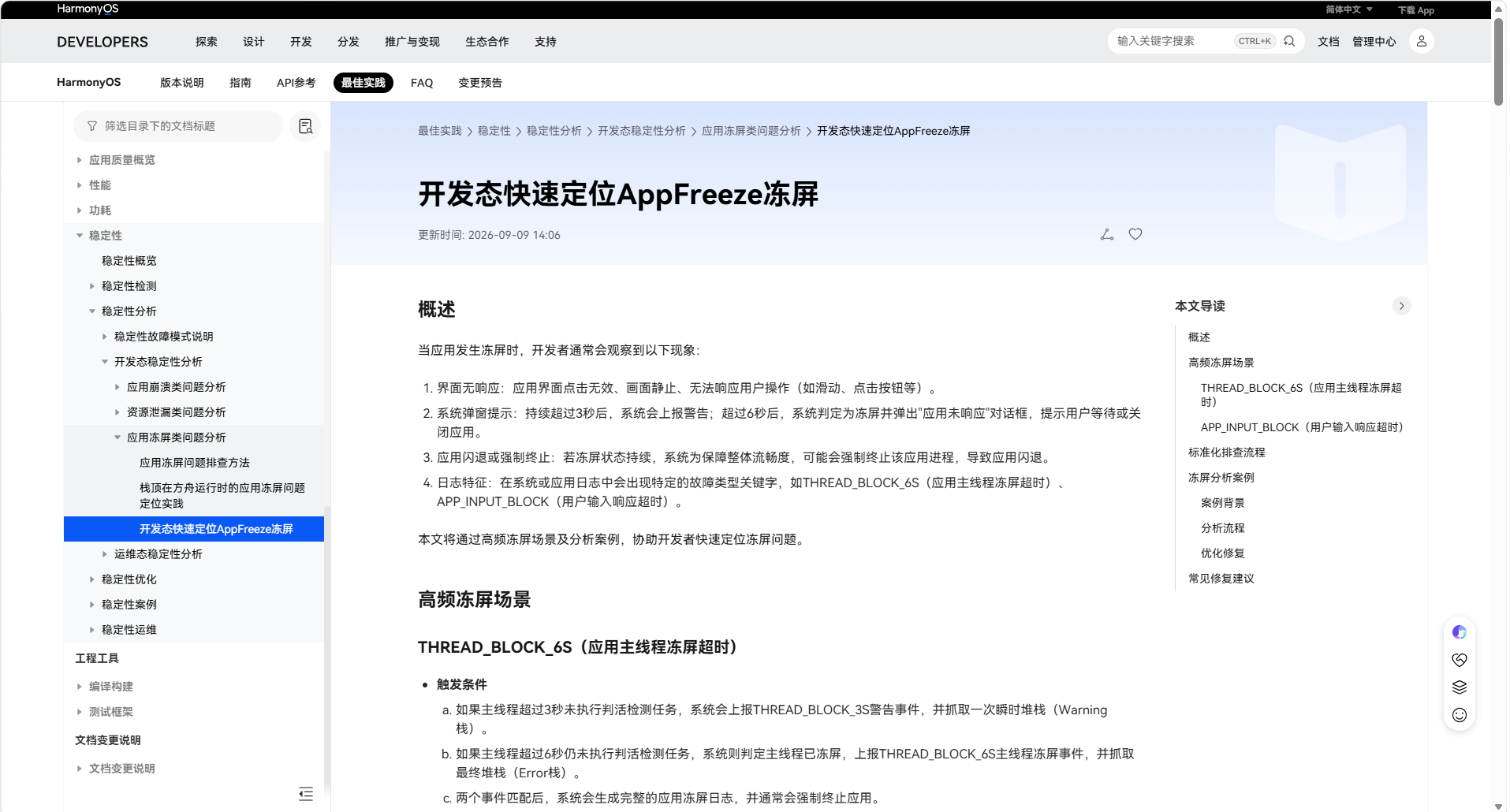Expand 稳定性故障模式说明 node
The height and width of the screenshot is (812, 1510).
[104, 337]
